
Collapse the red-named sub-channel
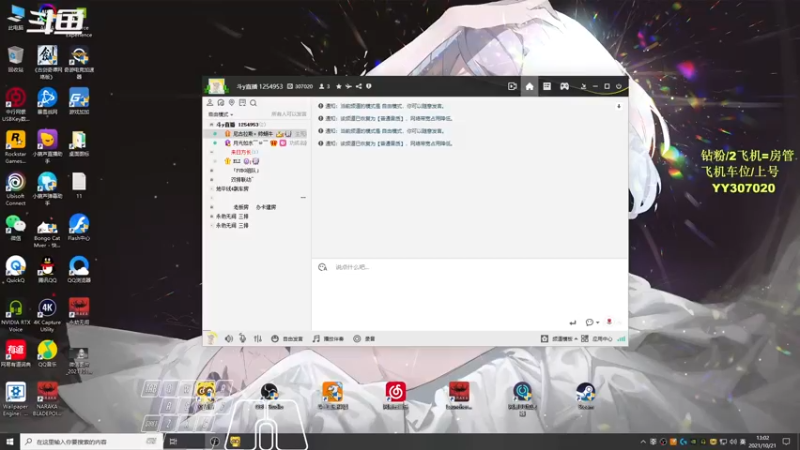tap(212, 152)
